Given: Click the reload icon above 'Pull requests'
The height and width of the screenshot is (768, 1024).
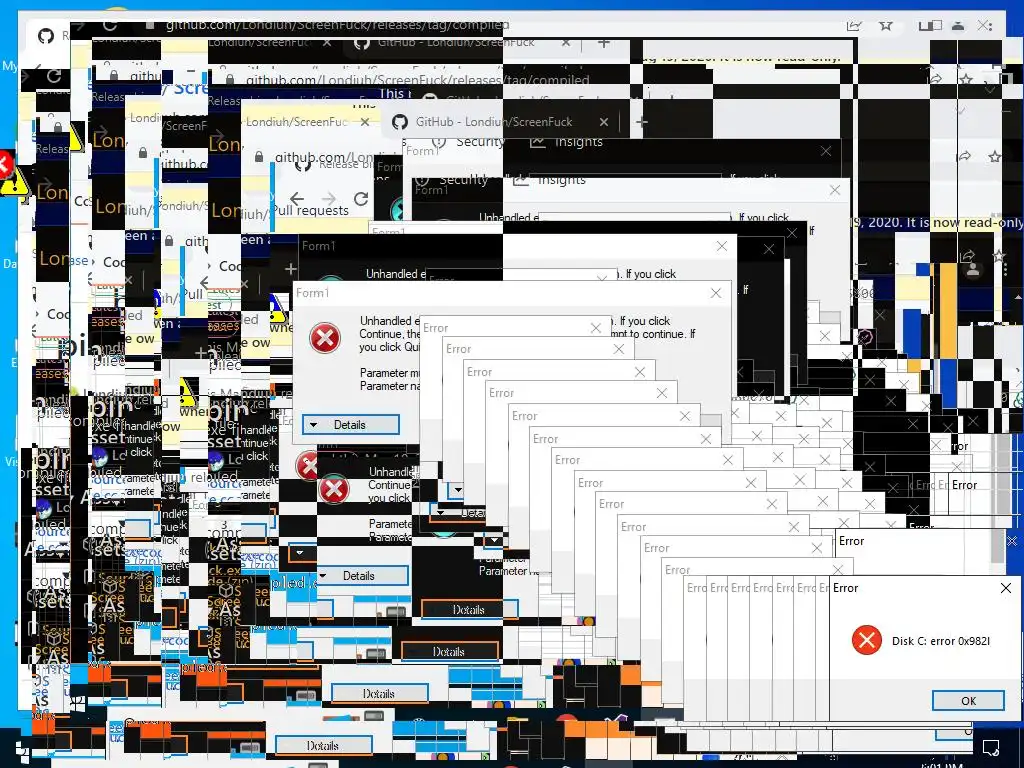Looking at the screenshot, I should tap(360, 198).
